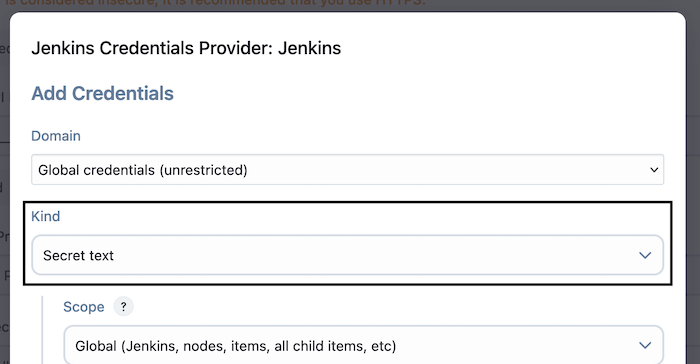Viewport: 700px width, 364px height.
Task: Click the Jenkins Credentials Provider dialog title
Action: point(186,48)
